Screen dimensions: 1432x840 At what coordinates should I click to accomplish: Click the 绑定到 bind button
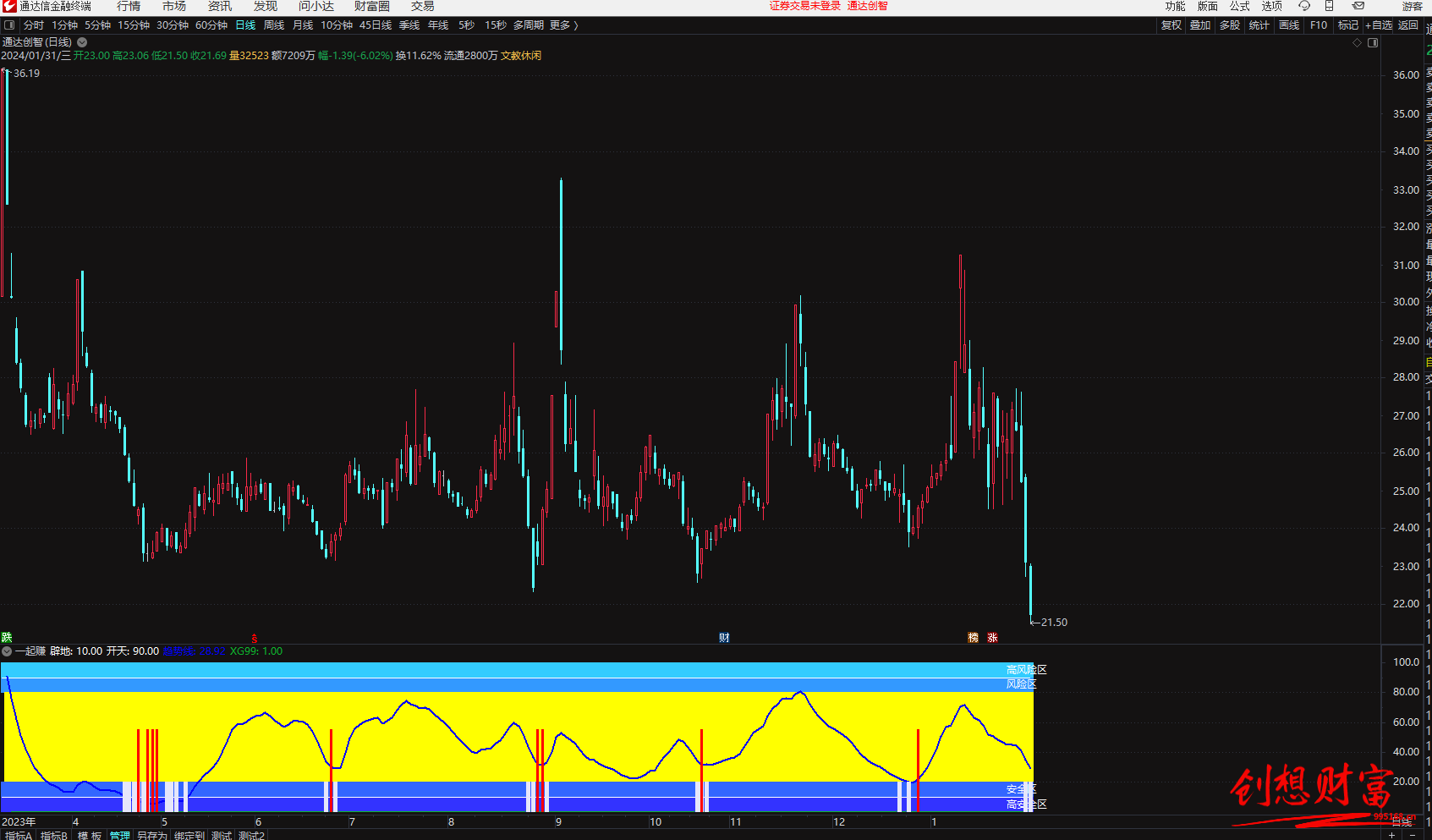point(189,835)
